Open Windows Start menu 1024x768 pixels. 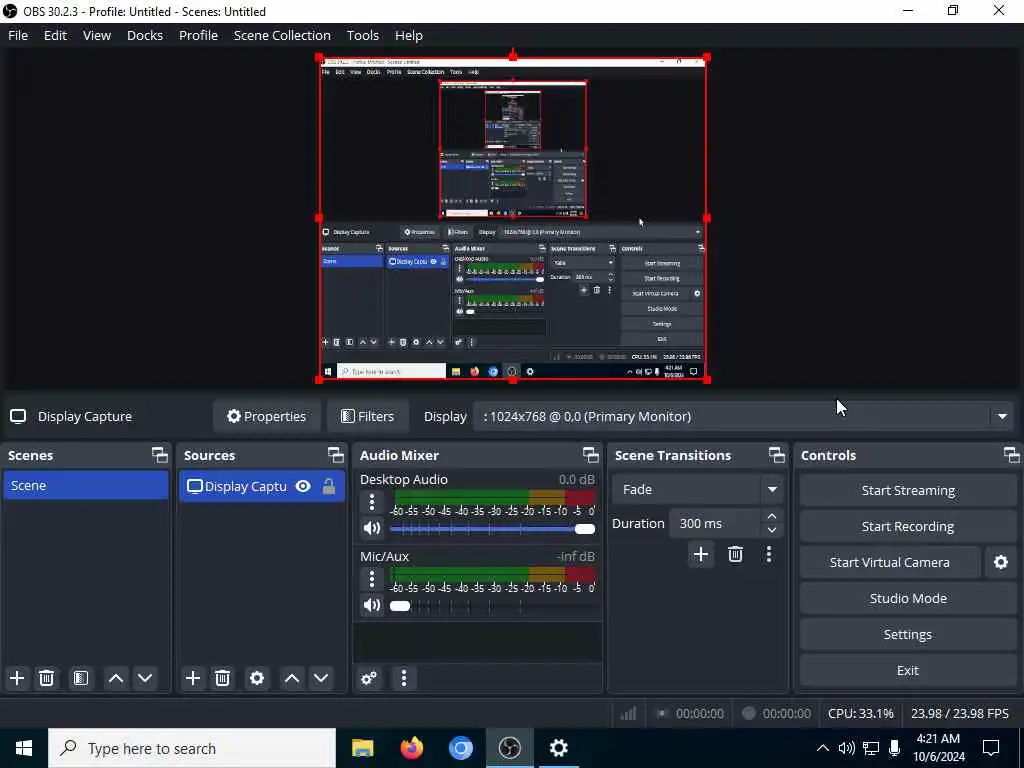[24, 748]
